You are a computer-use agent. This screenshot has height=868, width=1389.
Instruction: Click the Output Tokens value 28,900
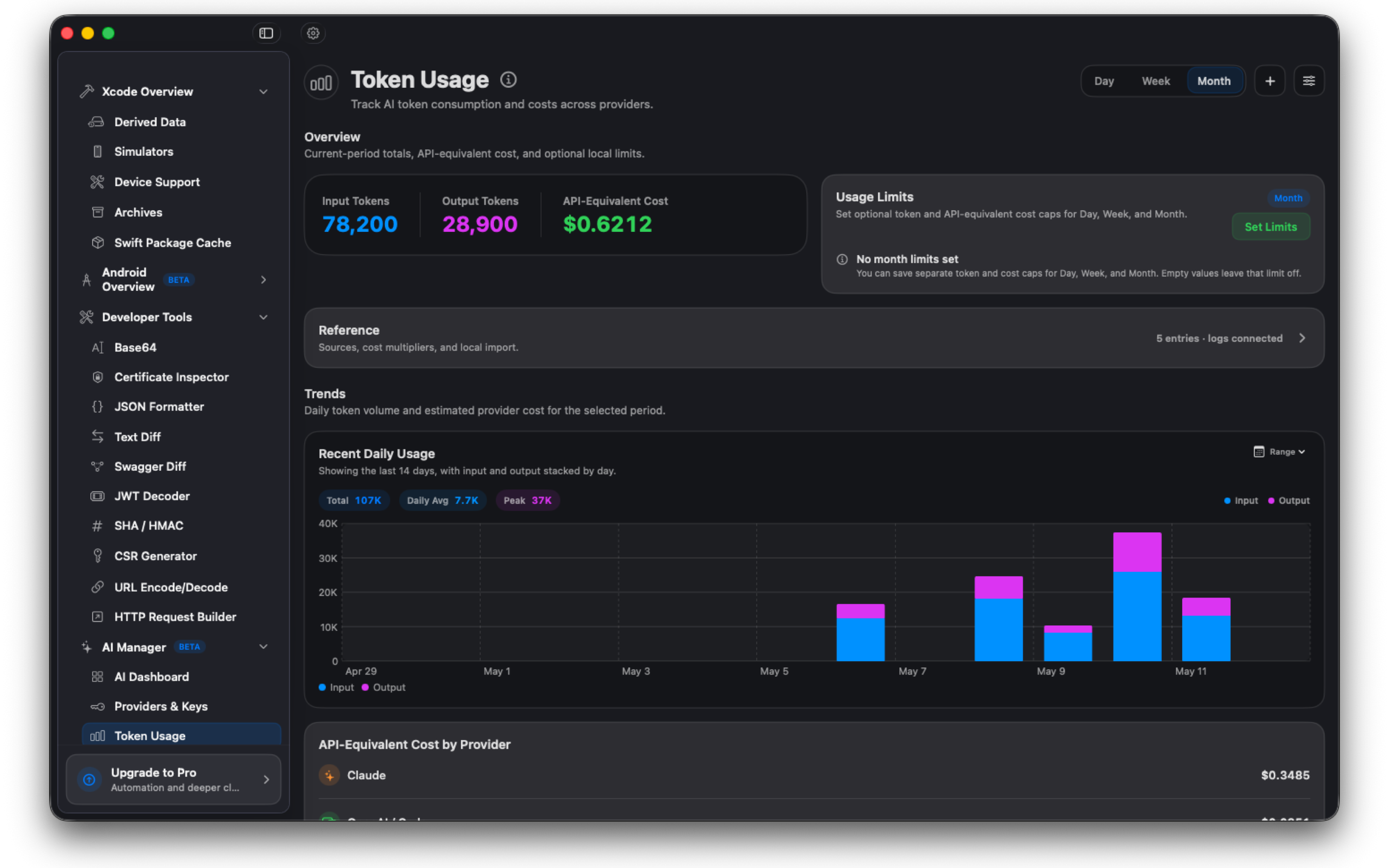[x=480, y=224]
